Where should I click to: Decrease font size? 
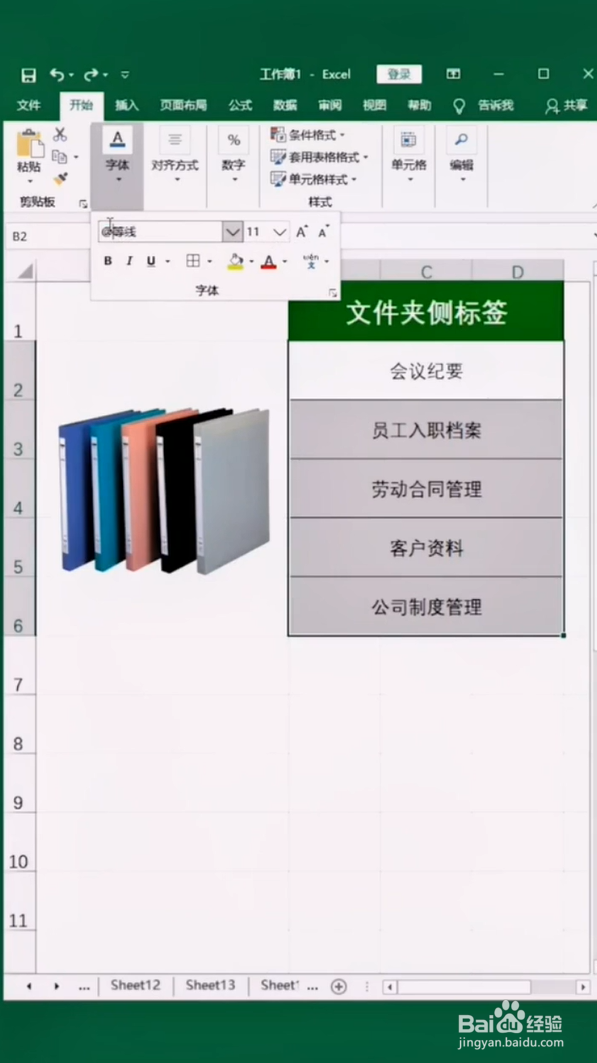click(x=324, y=232)
